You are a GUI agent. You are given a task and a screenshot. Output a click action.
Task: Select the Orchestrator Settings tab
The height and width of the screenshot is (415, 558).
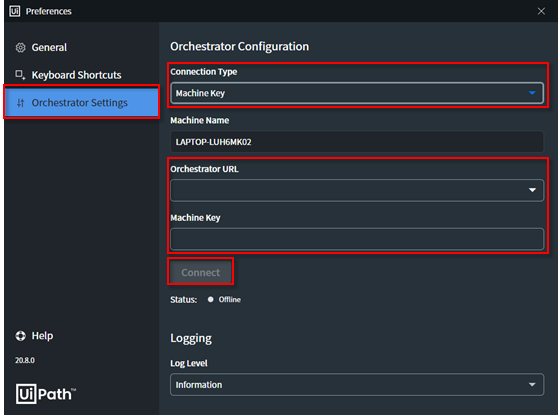coord(81,103)
